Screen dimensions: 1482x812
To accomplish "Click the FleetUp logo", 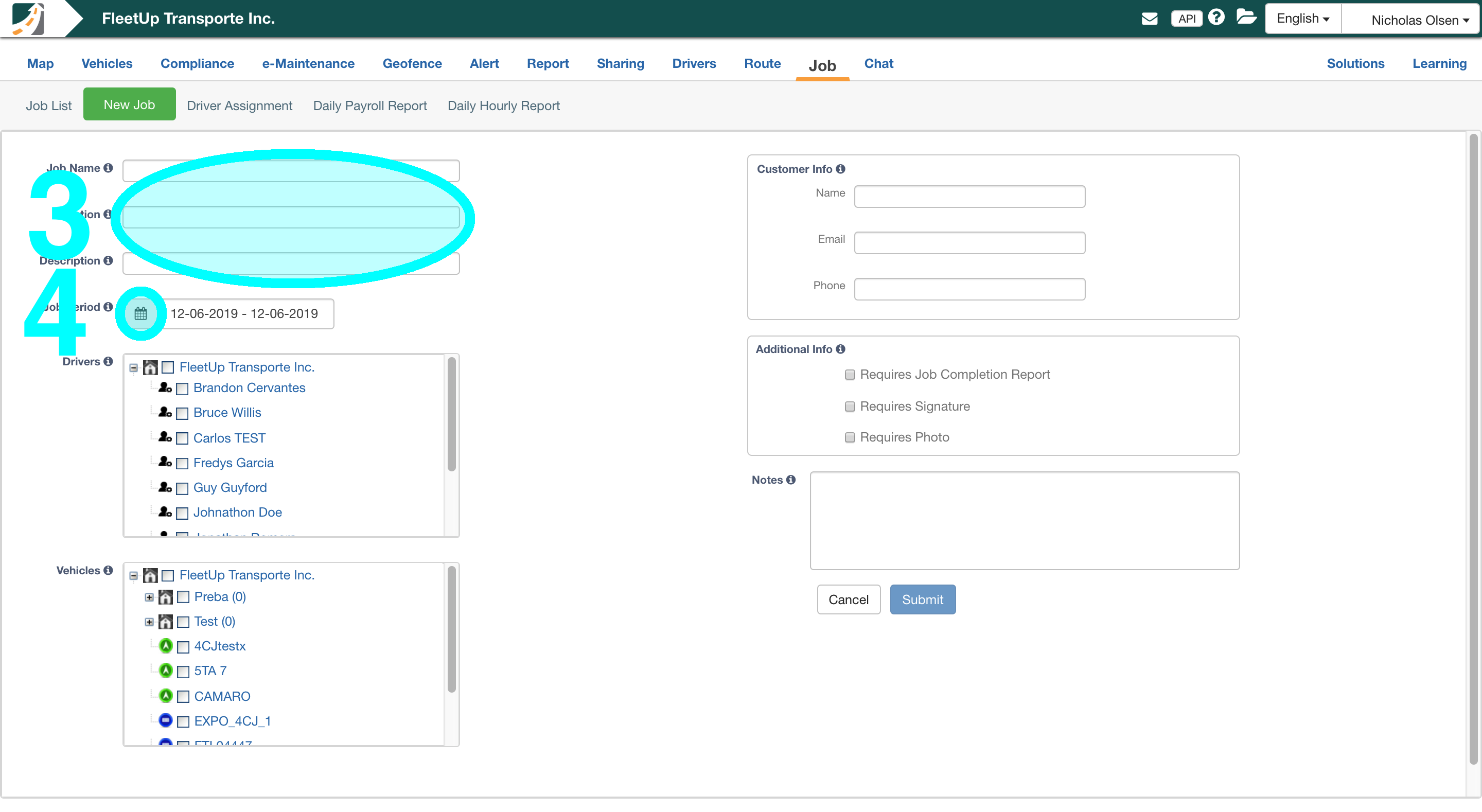I will 28,19.
